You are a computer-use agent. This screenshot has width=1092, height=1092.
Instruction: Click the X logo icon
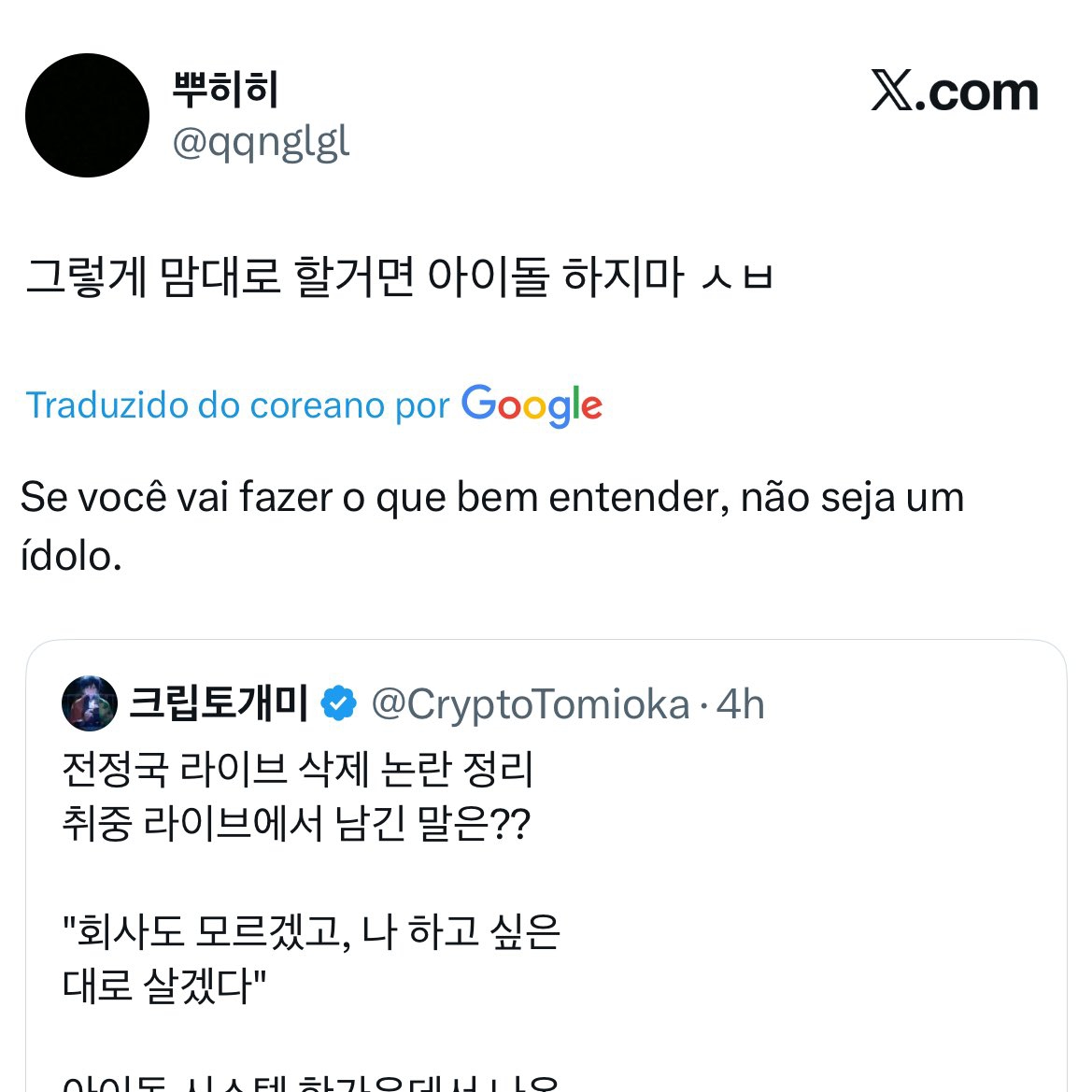click(892, 91)
